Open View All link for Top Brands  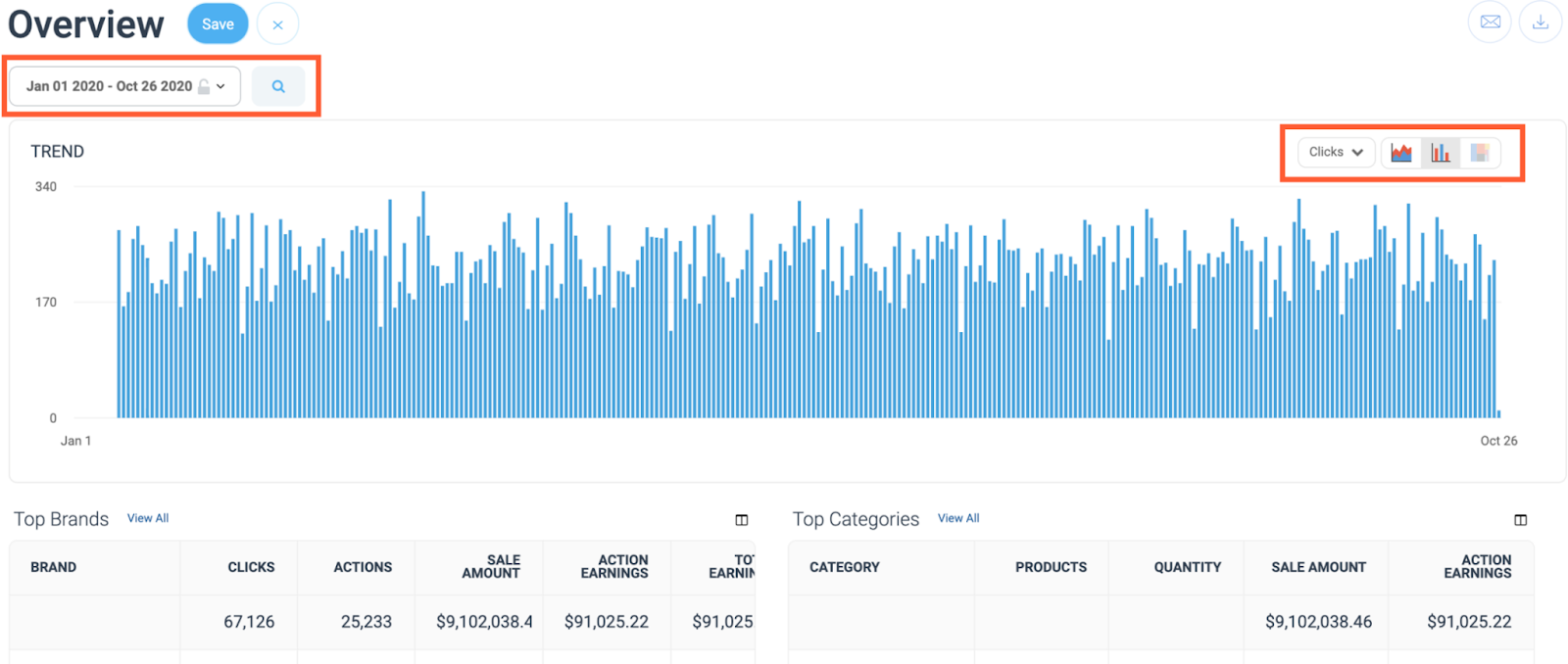[148, 518]
